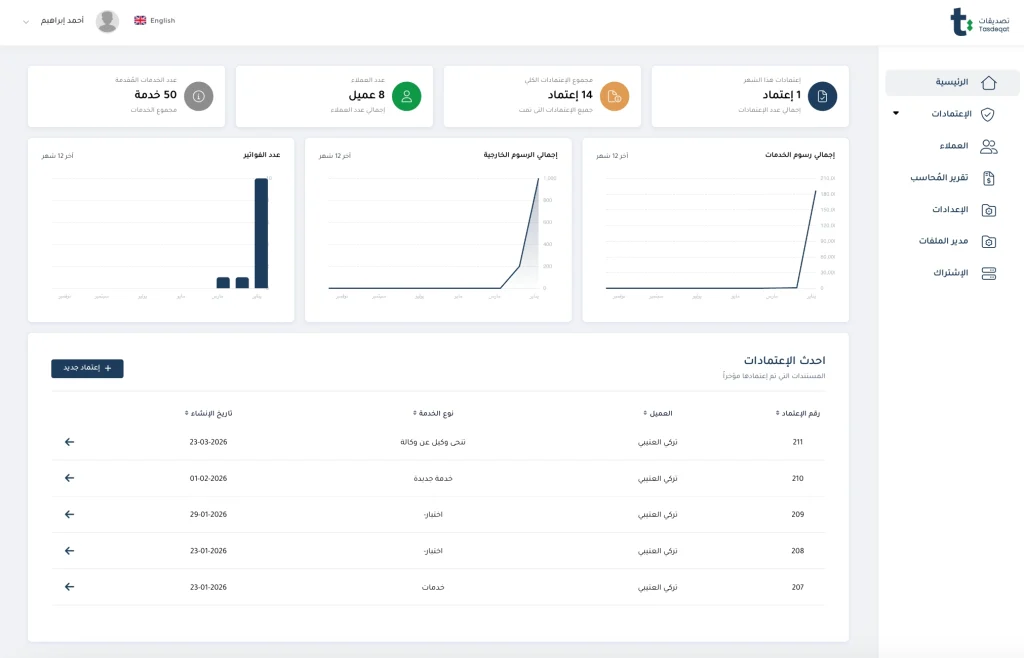
Task: Open user menu chevron beside أحمد إبراهيم
Action: pos(26,21)
